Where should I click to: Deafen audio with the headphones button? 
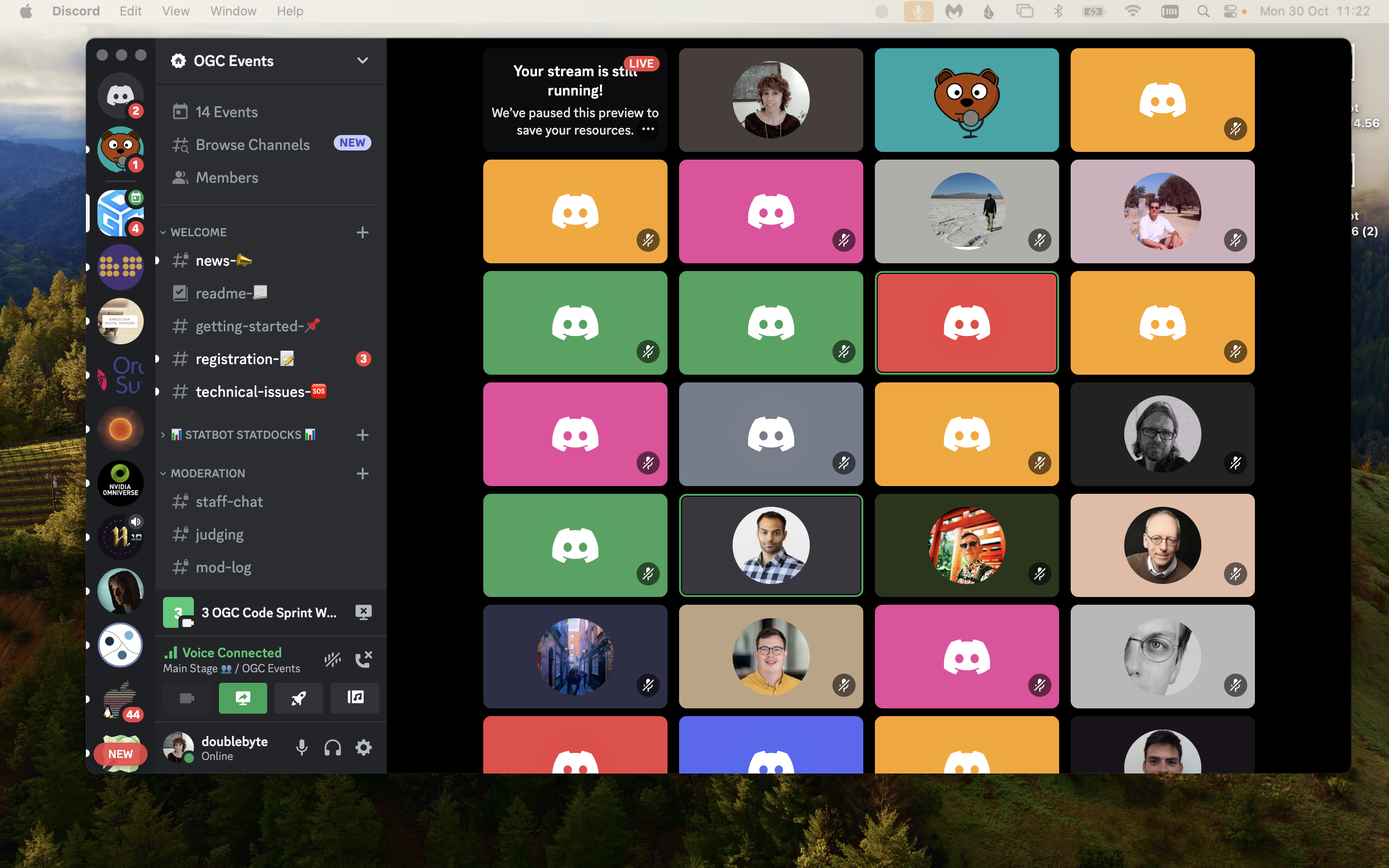pos(332,747)
